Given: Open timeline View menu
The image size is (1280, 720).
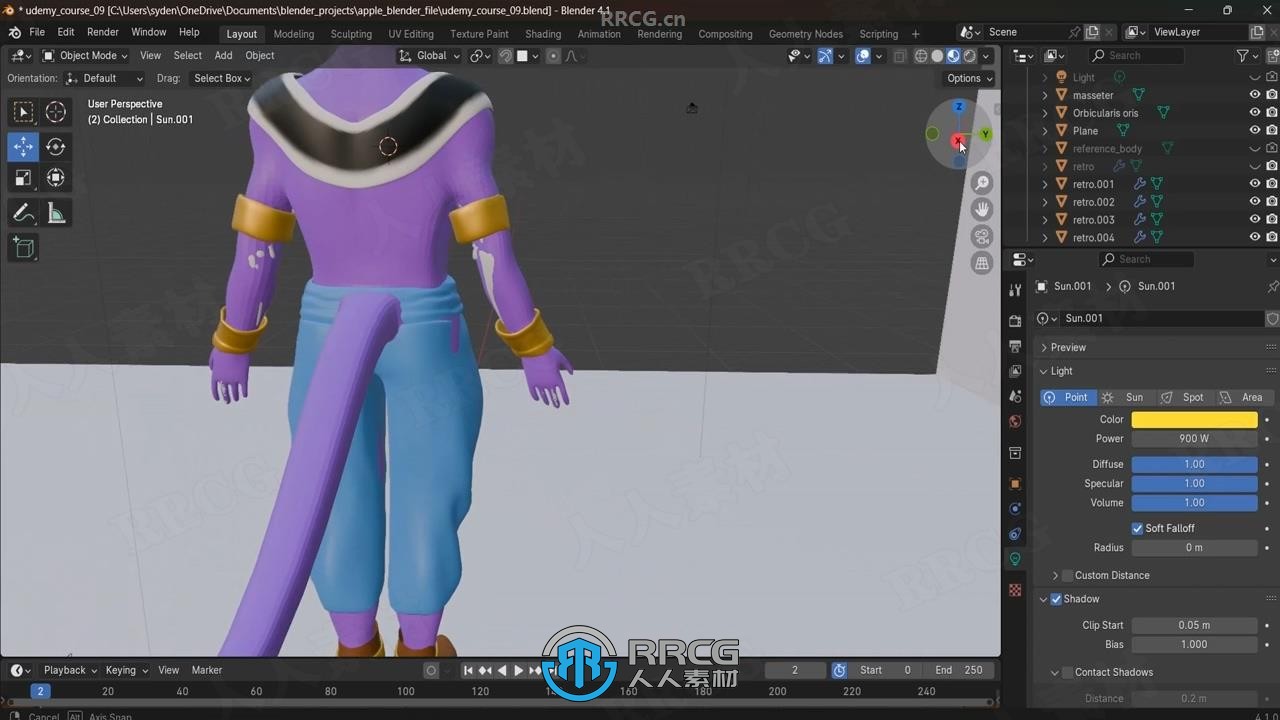Looking at the screenshot, I should pos(169,670).
